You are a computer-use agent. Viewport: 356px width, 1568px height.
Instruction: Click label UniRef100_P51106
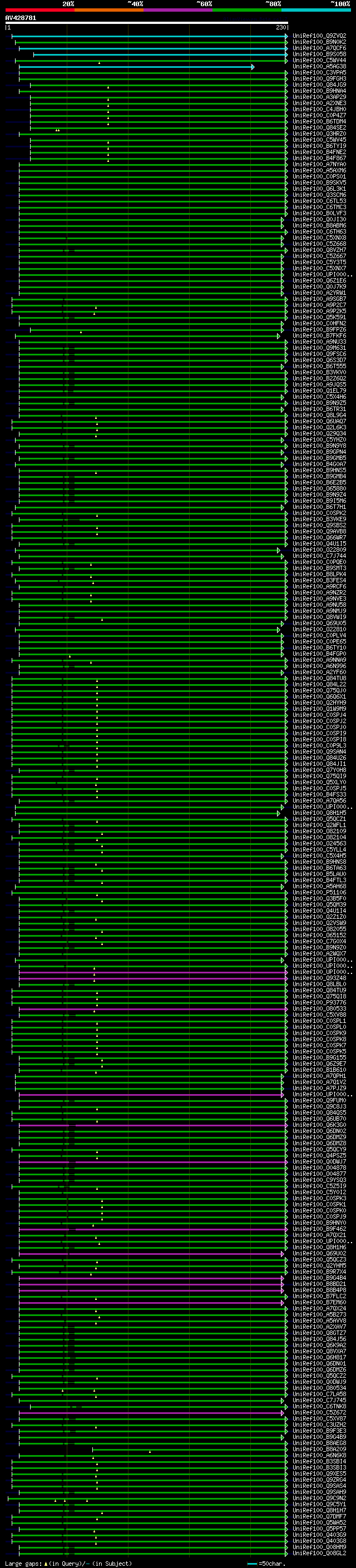(x=319, y=893)
